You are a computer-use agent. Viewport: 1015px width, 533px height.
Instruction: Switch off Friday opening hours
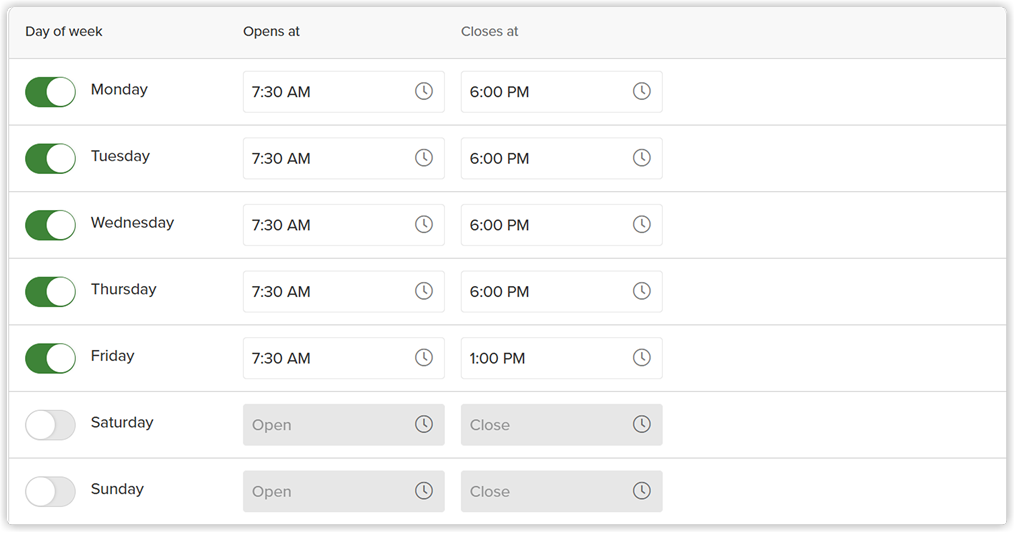pos(50,359)
